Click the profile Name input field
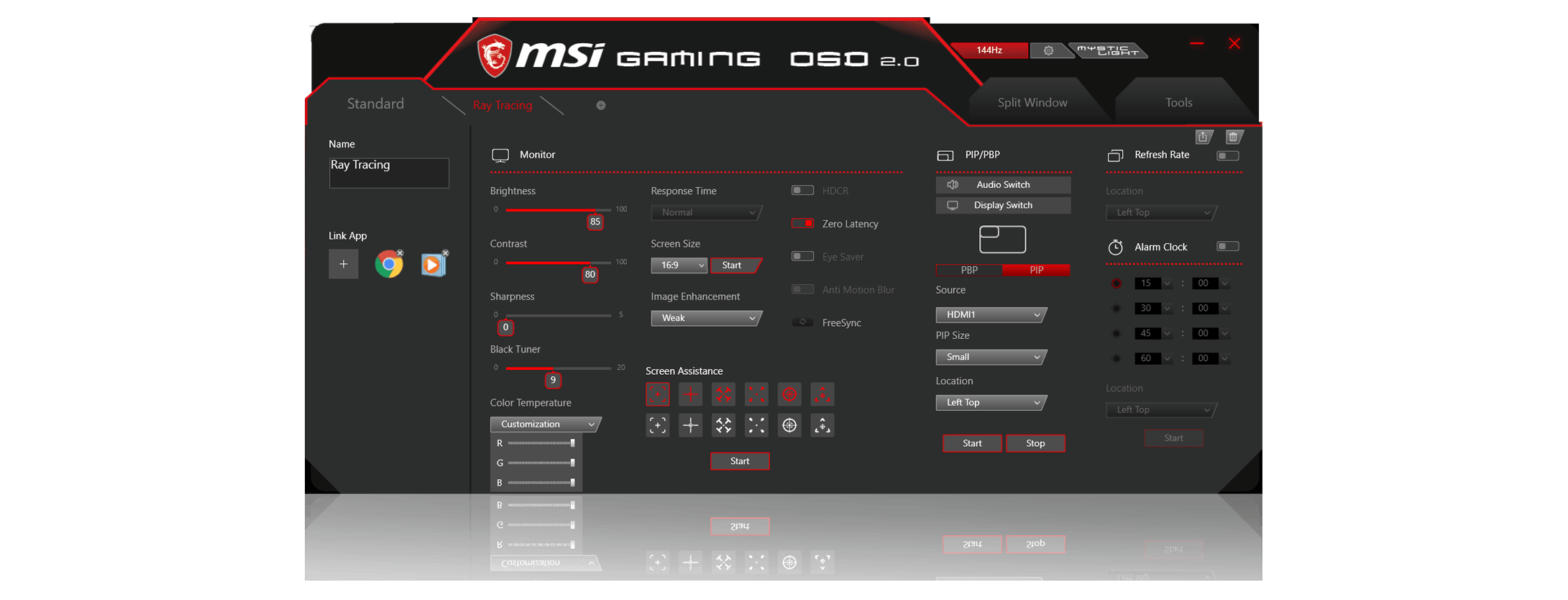 click(x=389, y=173)
